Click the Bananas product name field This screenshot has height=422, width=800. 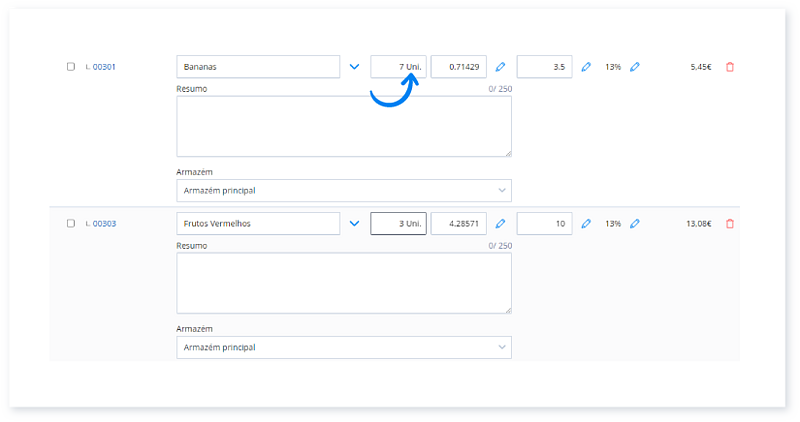[258, 67]
